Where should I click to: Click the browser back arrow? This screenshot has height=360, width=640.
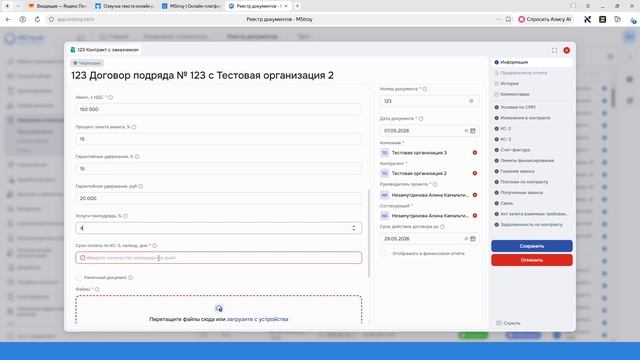coord(8,19)
